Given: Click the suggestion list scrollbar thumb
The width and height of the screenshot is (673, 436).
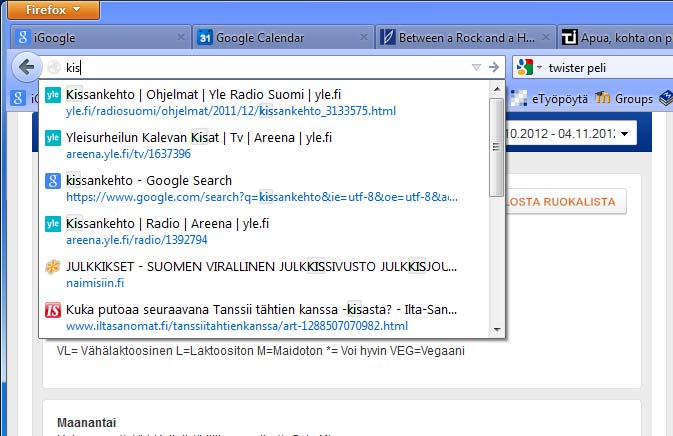Looking at the screenshot, I should [x=497, y=147].
